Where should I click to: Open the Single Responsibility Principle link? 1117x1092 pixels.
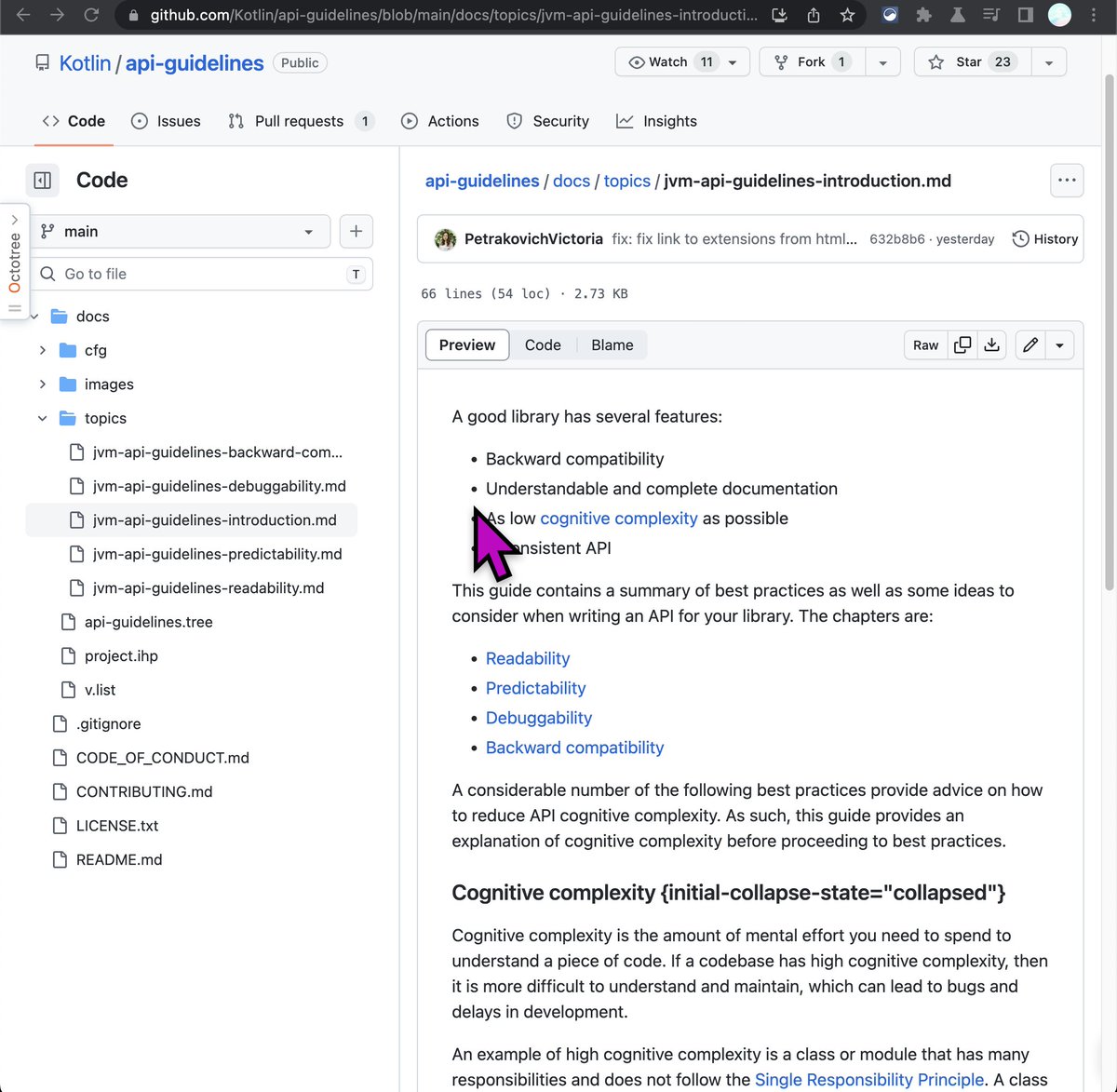tap(869, 1080)
